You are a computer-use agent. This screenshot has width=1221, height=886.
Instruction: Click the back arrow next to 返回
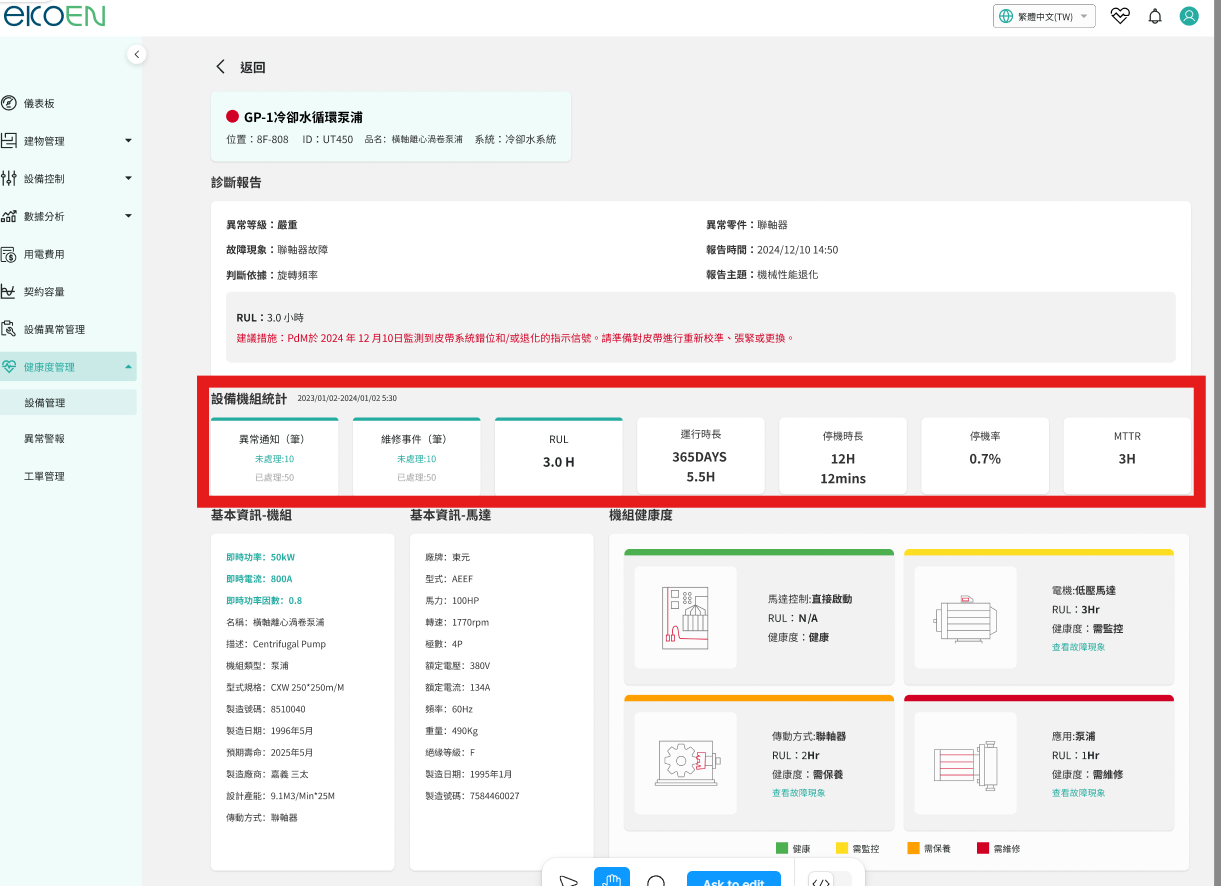221,67
